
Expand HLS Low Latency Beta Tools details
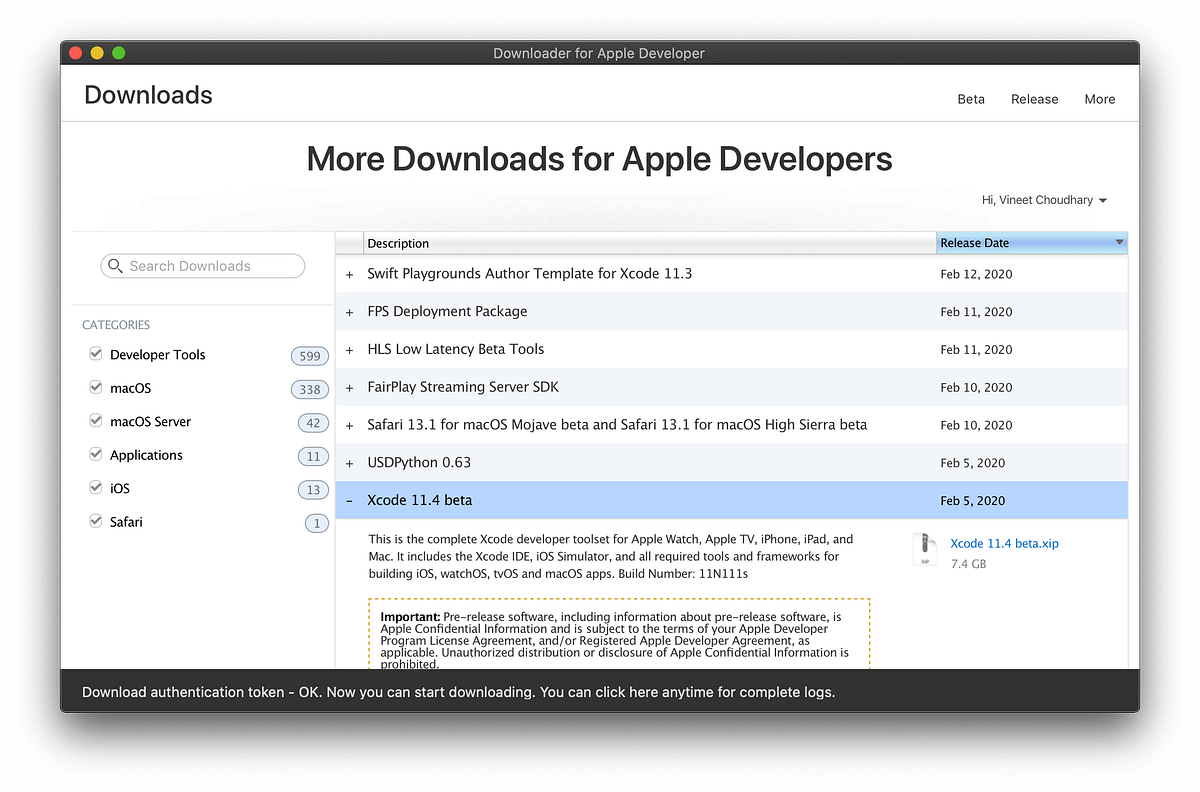349,349
